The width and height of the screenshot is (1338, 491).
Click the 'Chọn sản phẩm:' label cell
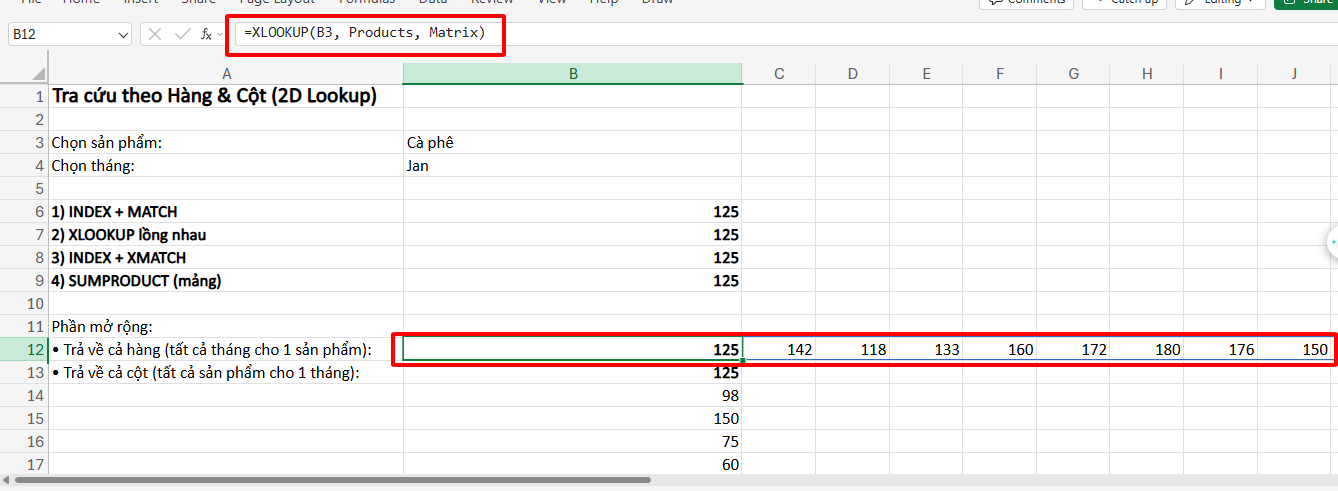coord(226,143)
